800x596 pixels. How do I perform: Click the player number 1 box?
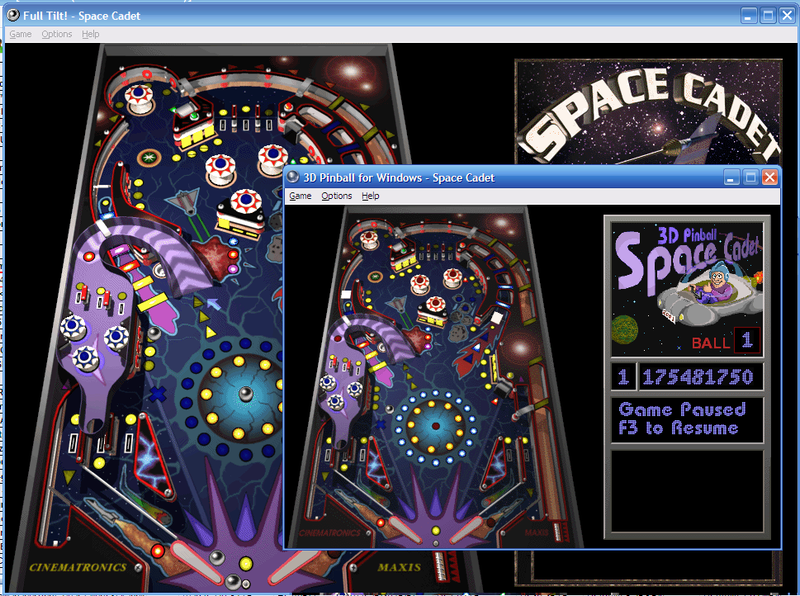(623, 377)
